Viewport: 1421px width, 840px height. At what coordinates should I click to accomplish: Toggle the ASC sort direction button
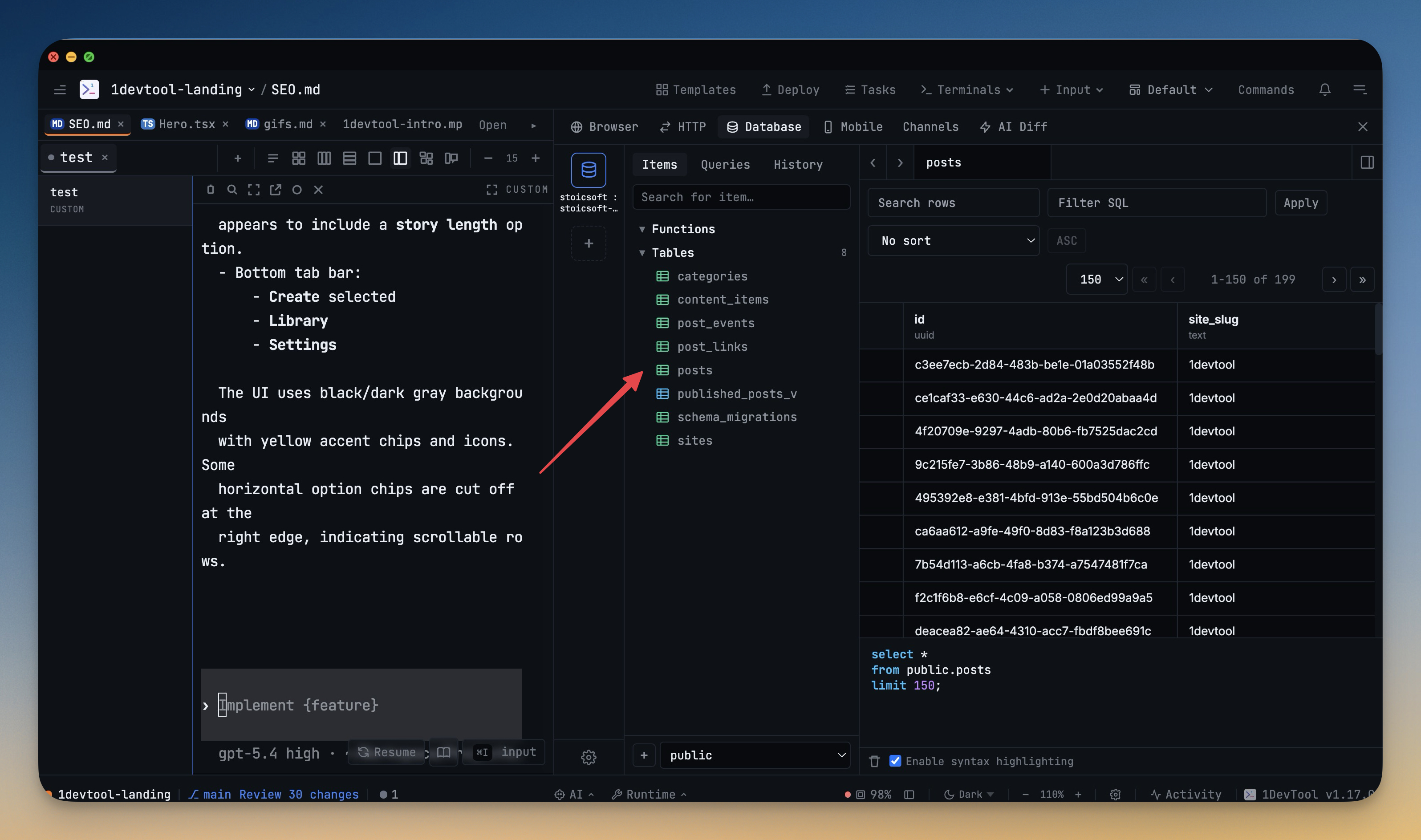tap(1066, 240)
